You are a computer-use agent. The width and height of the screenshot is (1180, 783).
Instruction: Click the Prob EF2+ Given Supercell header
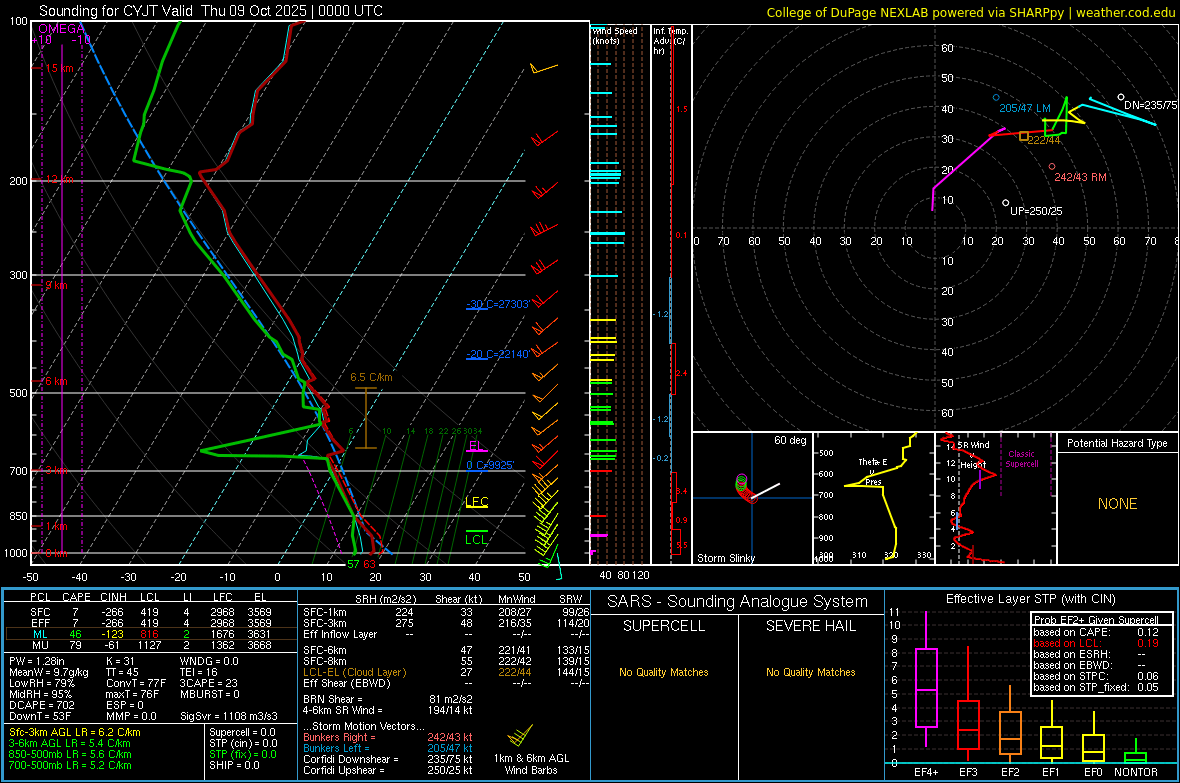coord(1096,620)
